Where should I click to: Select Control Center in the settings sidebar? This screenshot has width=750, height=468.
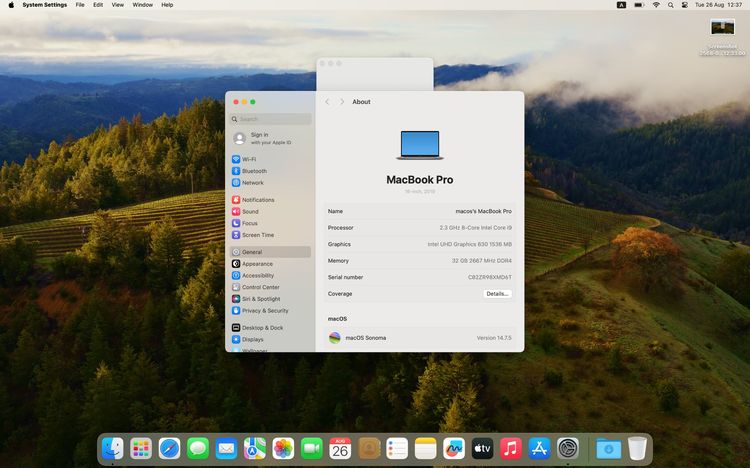tap(270, 287)
